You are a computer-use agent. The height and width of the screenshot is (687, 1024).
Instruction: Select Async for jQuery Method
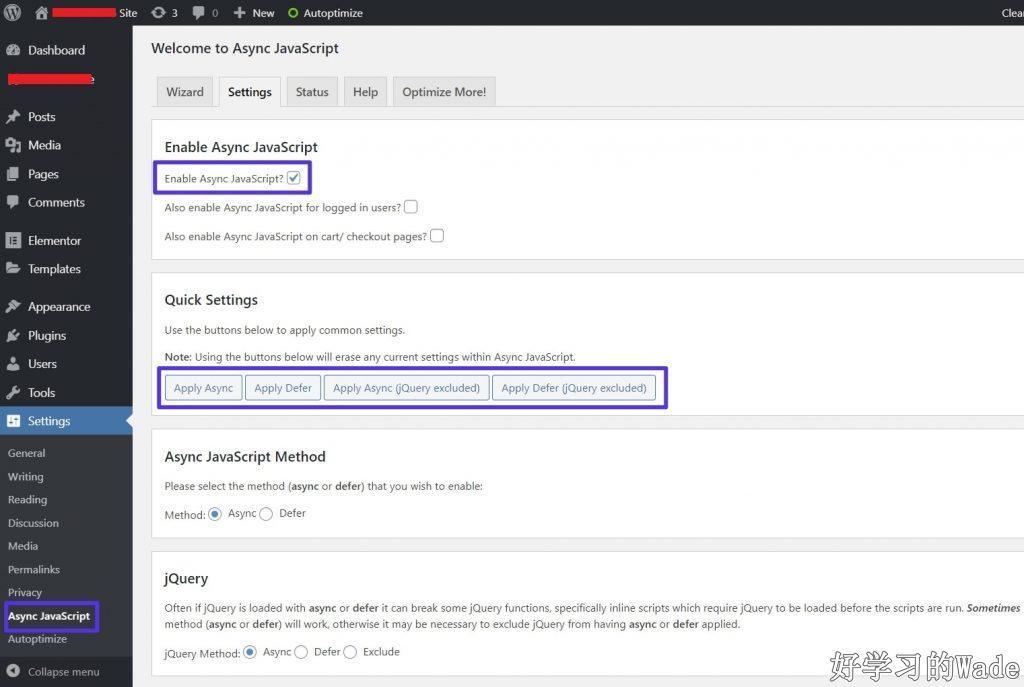coord(249,652)
